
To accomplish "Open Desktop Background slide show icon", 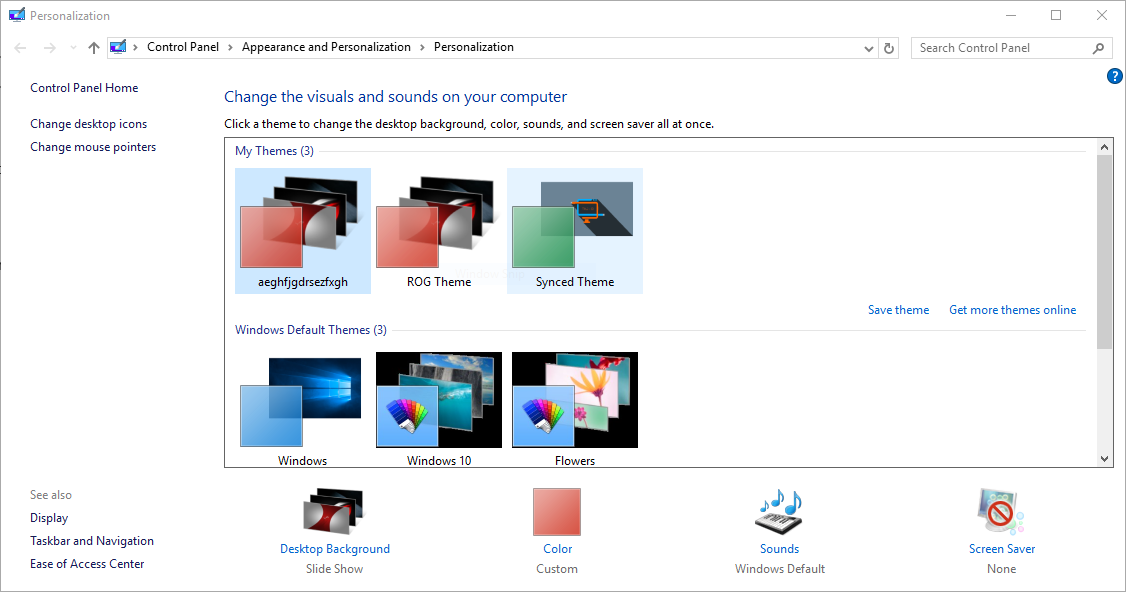I will [x=334, y=512].
